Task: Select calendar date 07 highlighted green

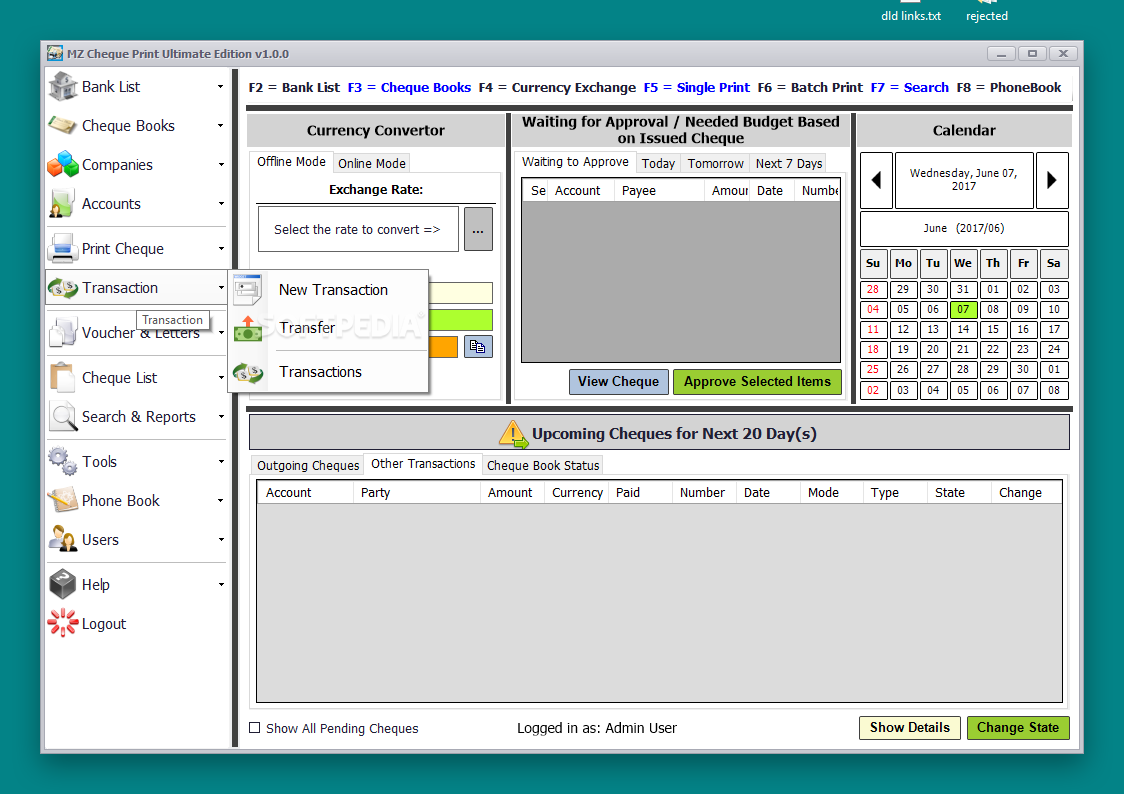Action: point(963,310)
